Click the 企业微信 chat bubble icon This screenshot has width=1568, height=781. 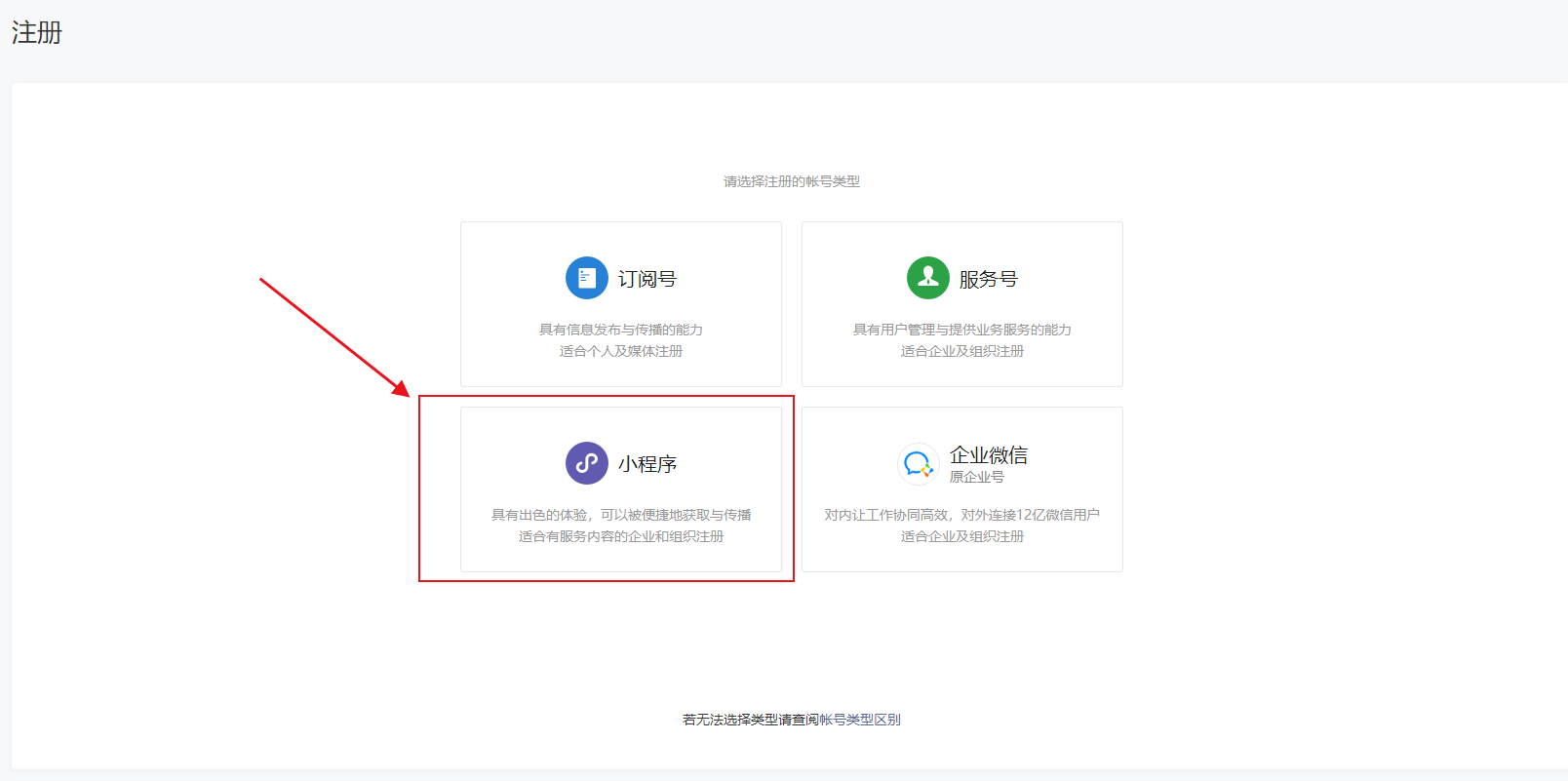pyautogui.click(x=918, y=463)
